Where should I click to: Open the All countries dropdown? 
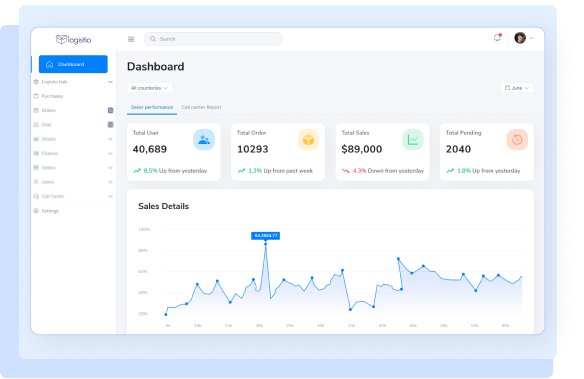pos(149,88)
